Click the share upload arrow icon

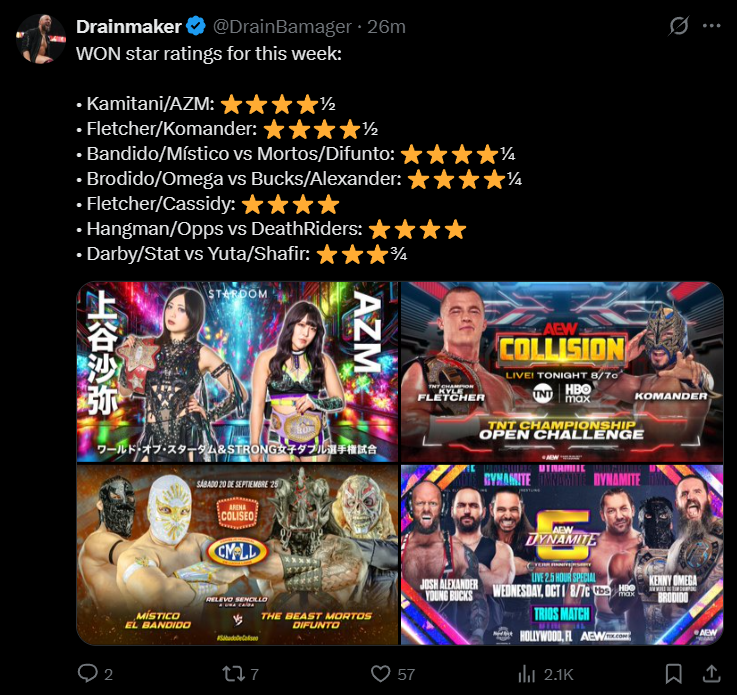(x=712, y=674)
